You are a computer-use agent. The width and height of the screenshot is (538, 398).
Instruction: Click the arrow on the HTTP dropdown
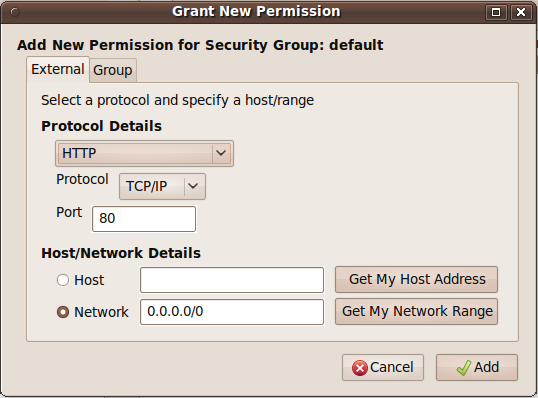pyautogui.click(x=221, y=153)
